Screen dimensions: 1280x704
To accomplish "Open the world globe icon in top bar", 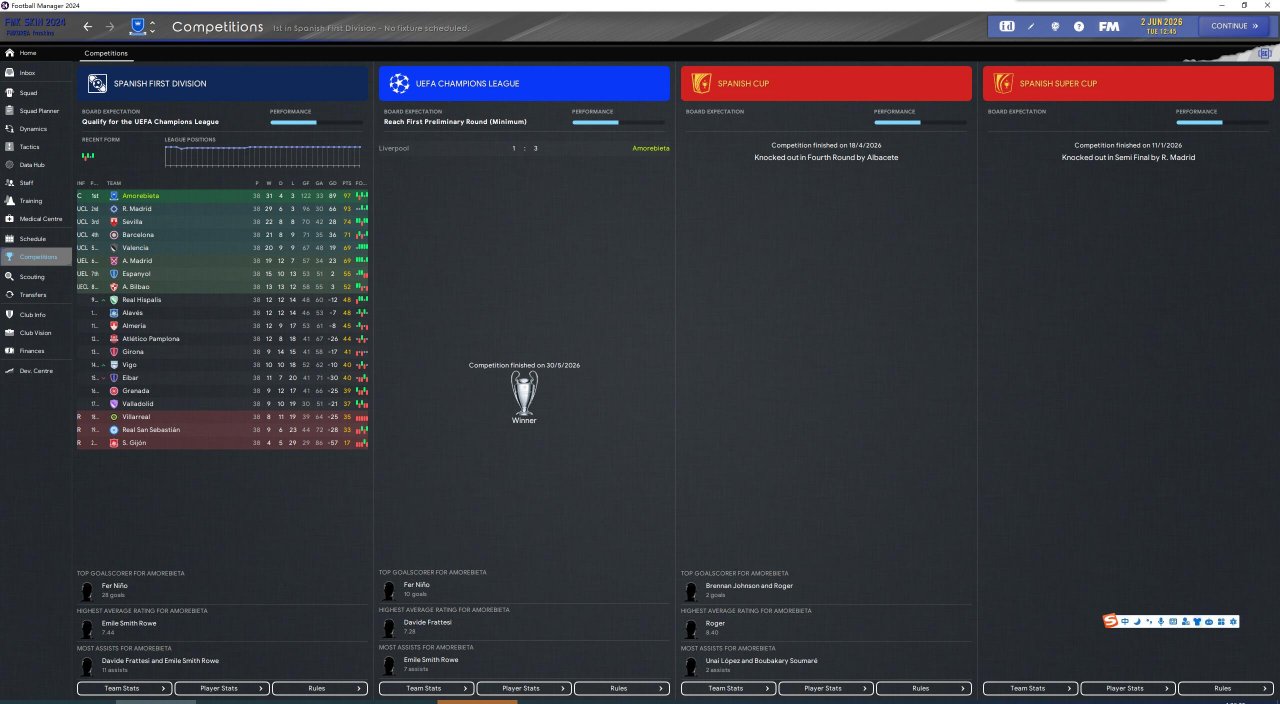I will pos(1055,26).
